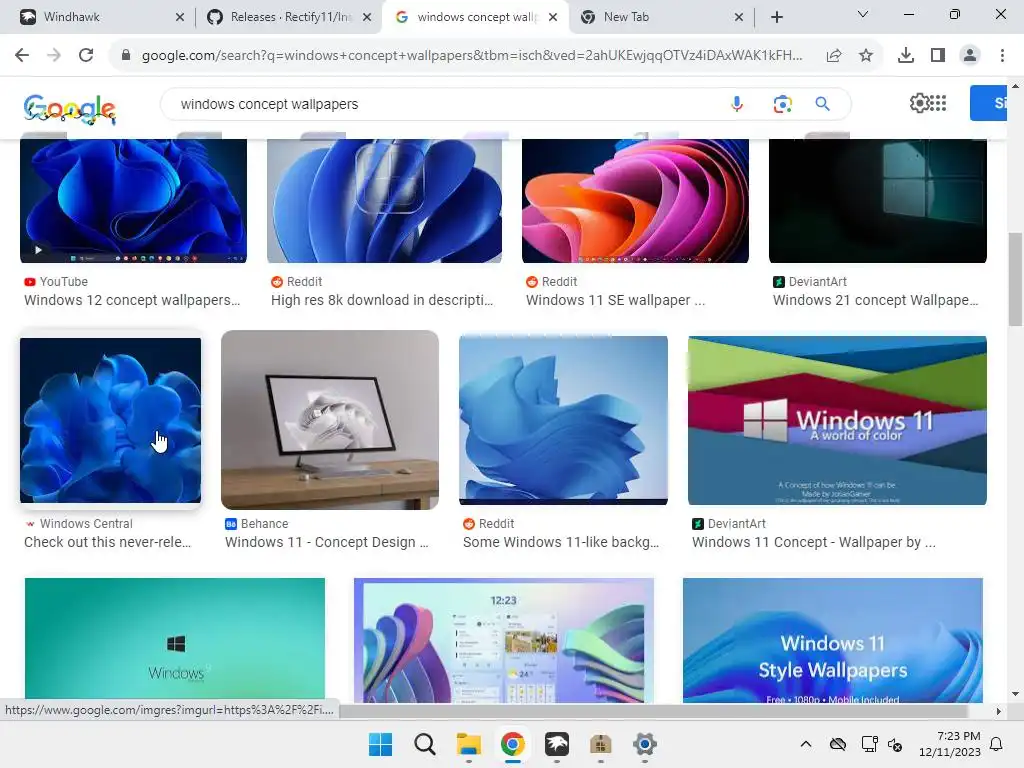The height and width of the screenshot is (768, 1024).
Task: Bookmark this page with star icon
Action: [866, 56]
